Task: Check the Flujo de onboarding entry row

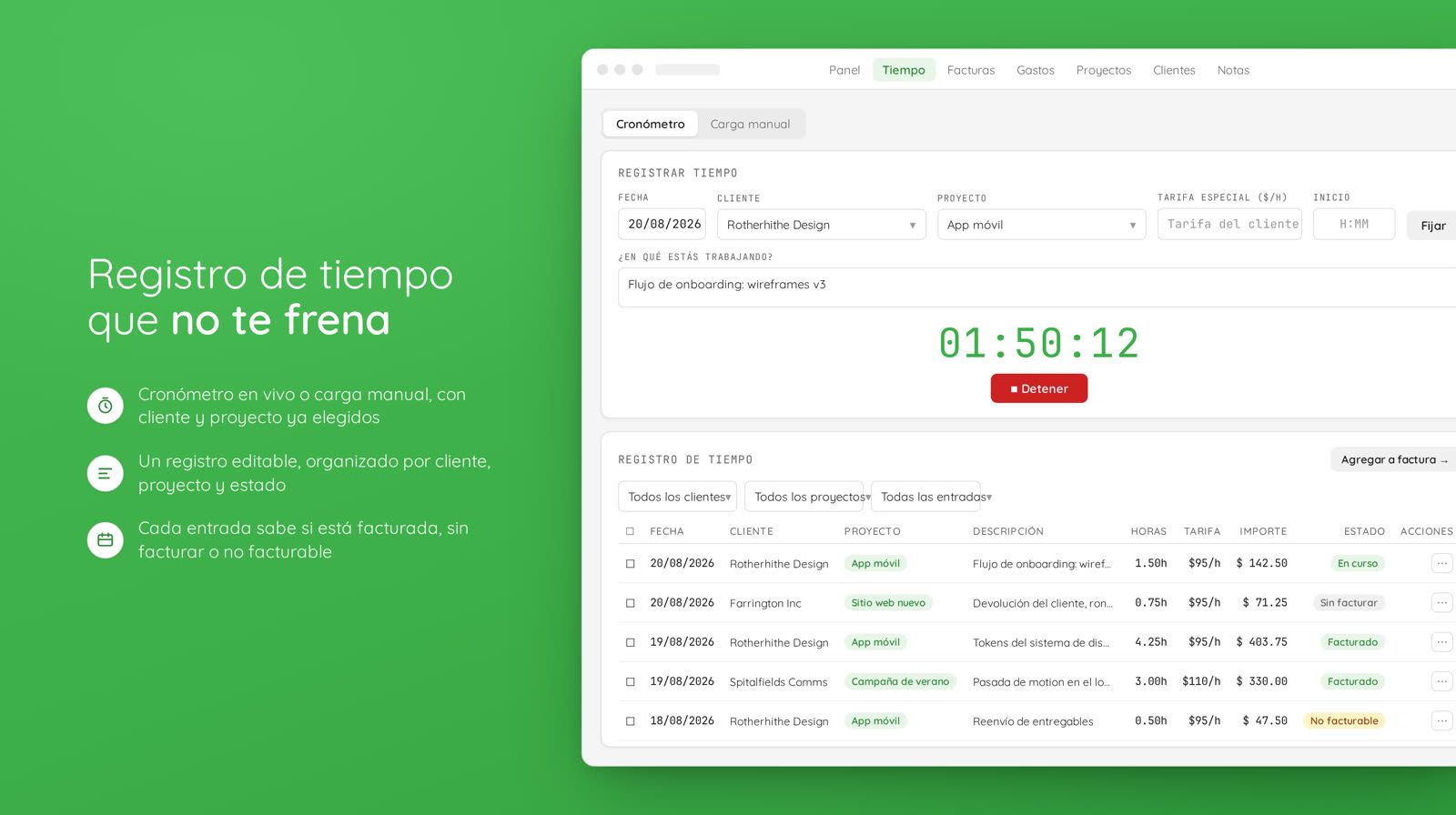Action: tap(630, 564)
